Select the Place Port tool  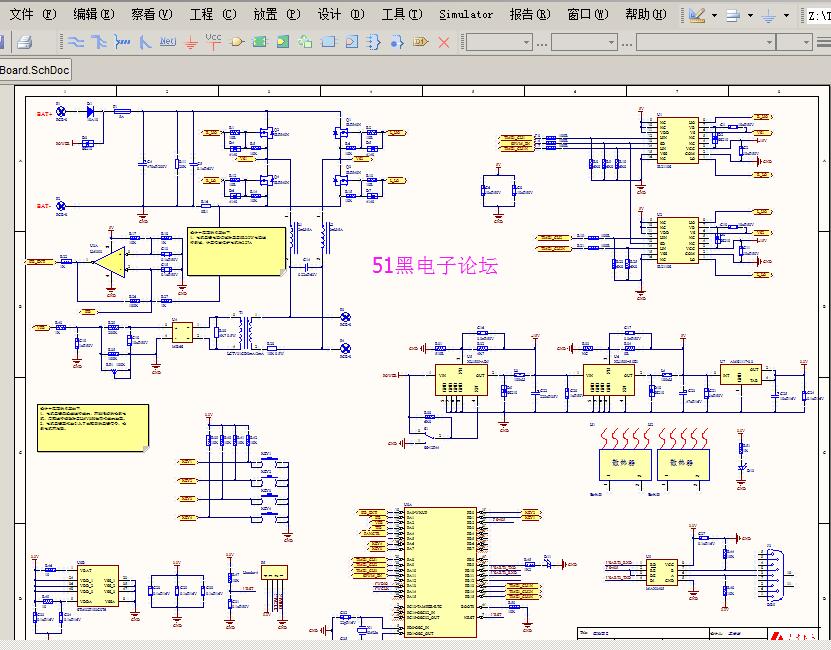(x=420, y=41)
